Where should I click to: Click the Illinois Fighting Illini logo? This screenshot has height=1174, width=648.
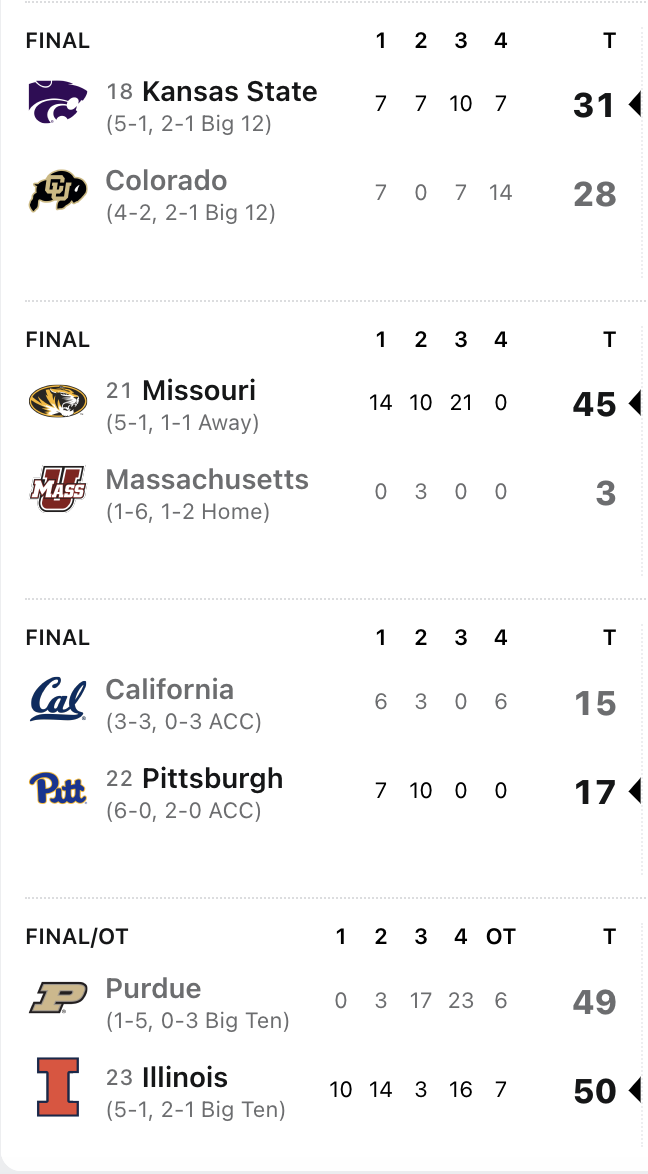[58, 1089]
